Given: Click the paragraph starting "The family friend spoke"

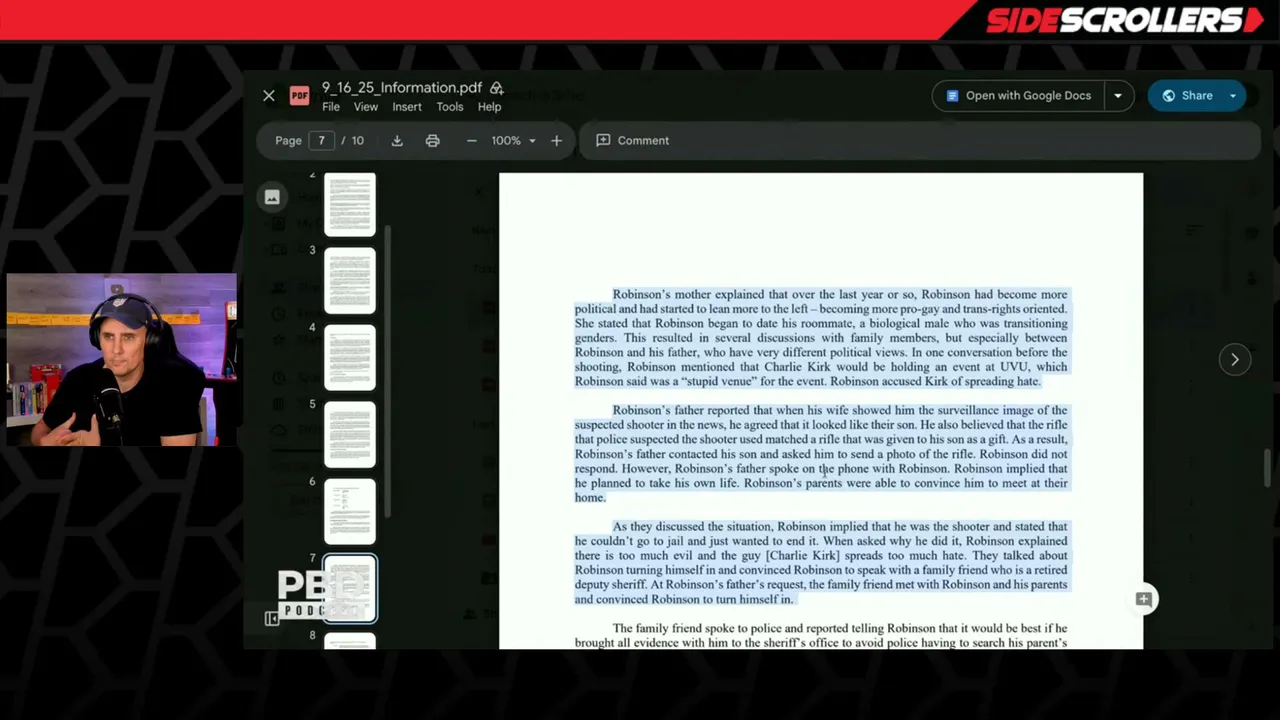Looking at the screenshot, I should tap(821, 636).
